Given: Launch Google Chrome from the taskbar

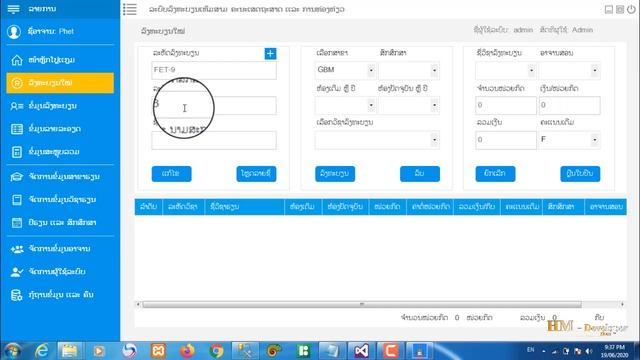Looking at the screenshot, I should coord(217,351).
